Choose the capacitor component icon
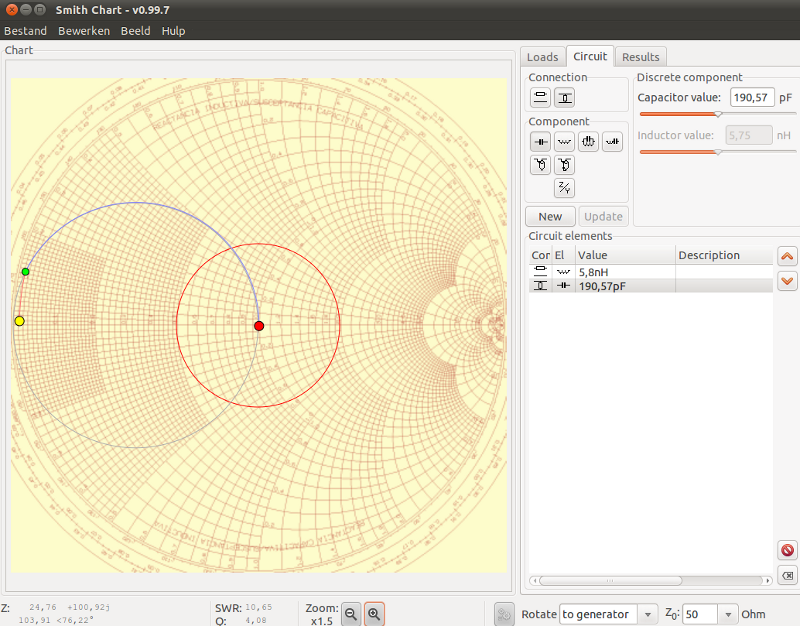This screenshot has width=800, height=626. [541, 142]
